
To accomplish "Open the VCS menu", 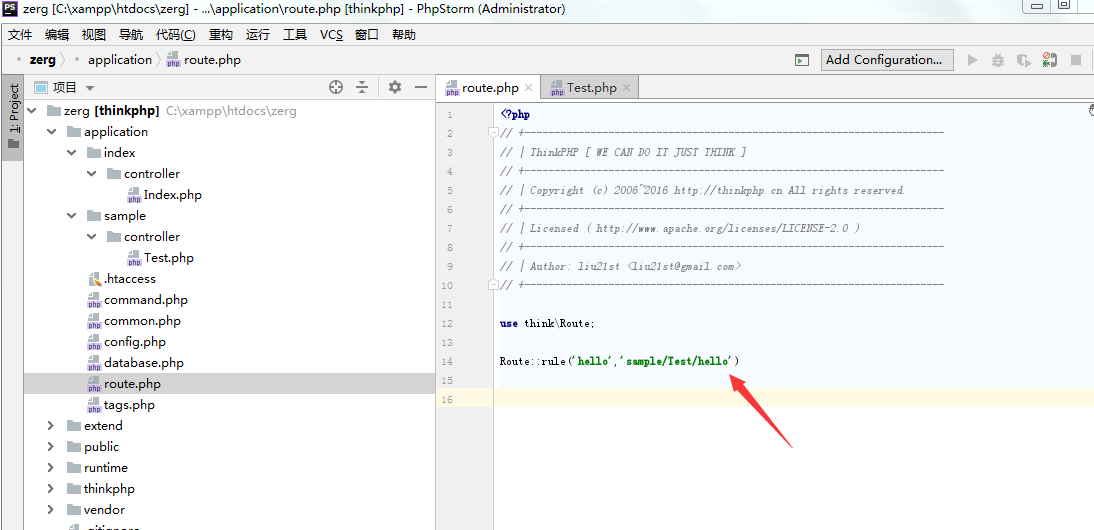I will click(331, 35).
